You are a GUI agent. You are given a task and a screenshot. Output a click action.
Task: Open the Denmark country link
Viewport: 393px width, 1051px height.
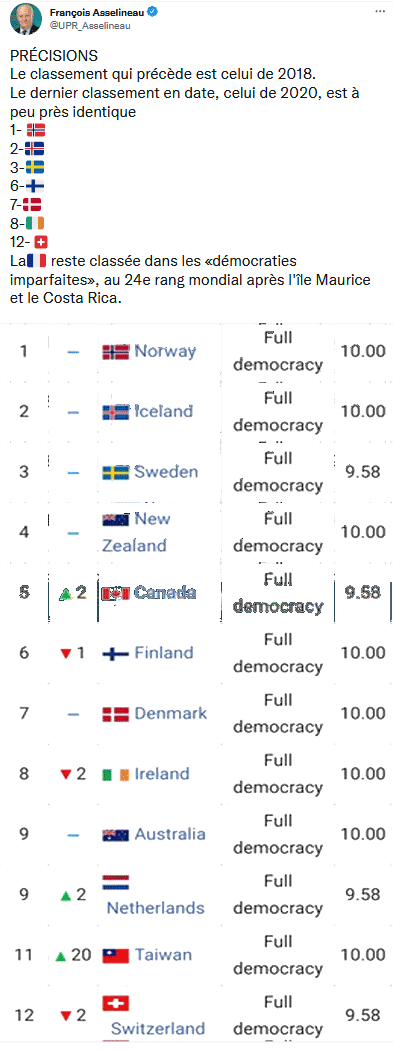click(x=171, y=713)
